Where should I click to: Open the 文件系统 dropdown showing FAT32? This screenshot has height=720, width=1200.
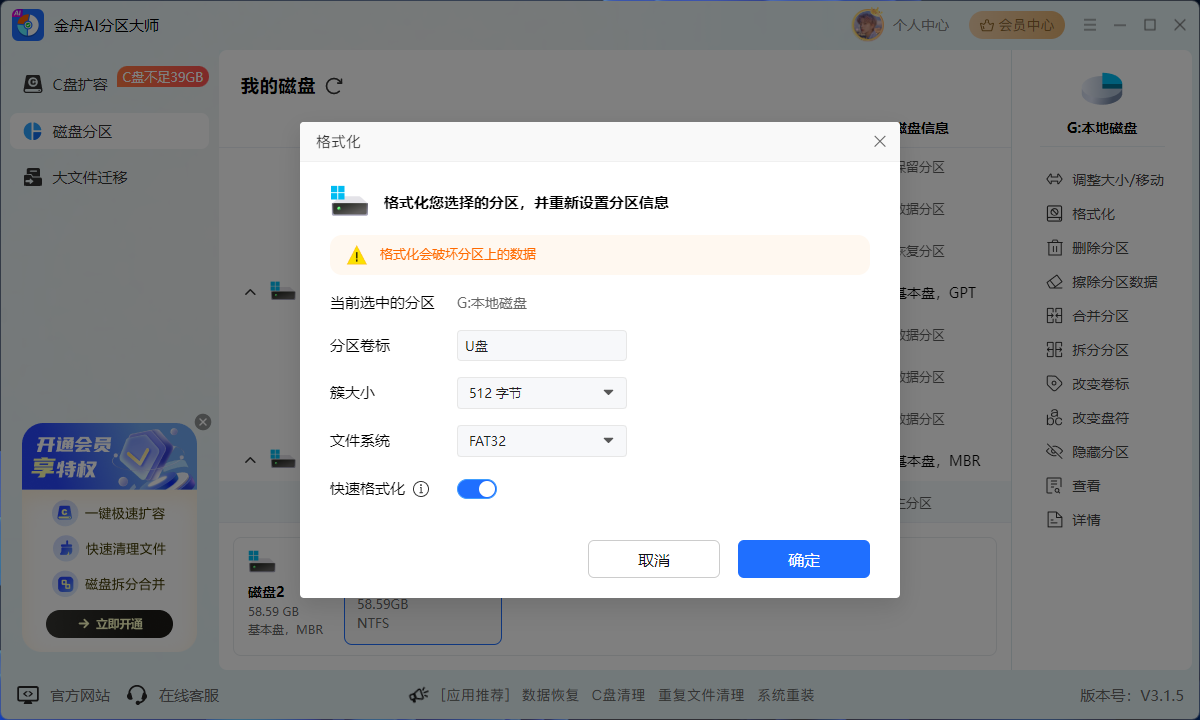click(x=541, y=441)
